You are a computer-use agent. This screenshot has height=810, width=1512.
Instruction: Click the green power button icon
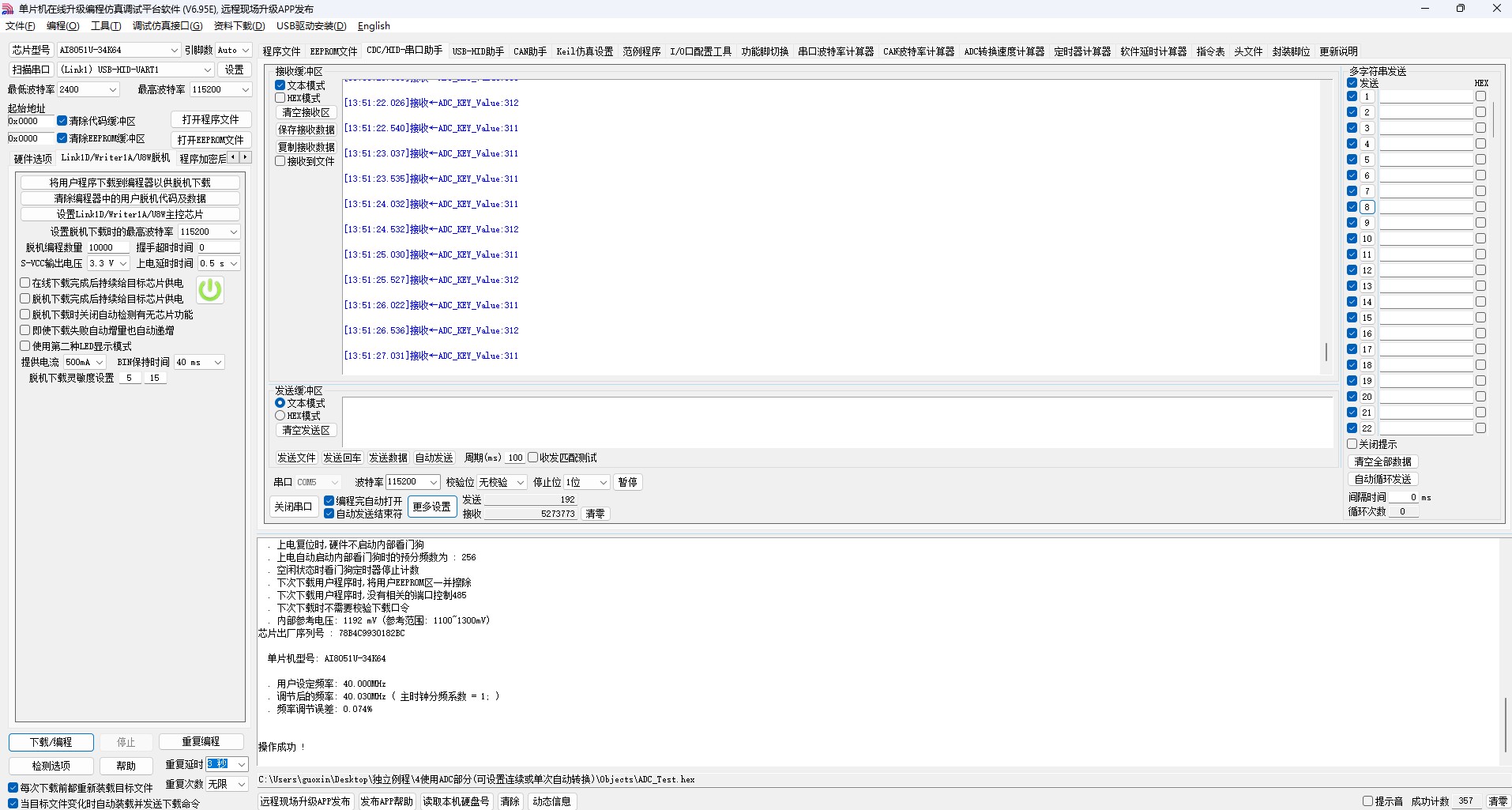coord(209,290)
